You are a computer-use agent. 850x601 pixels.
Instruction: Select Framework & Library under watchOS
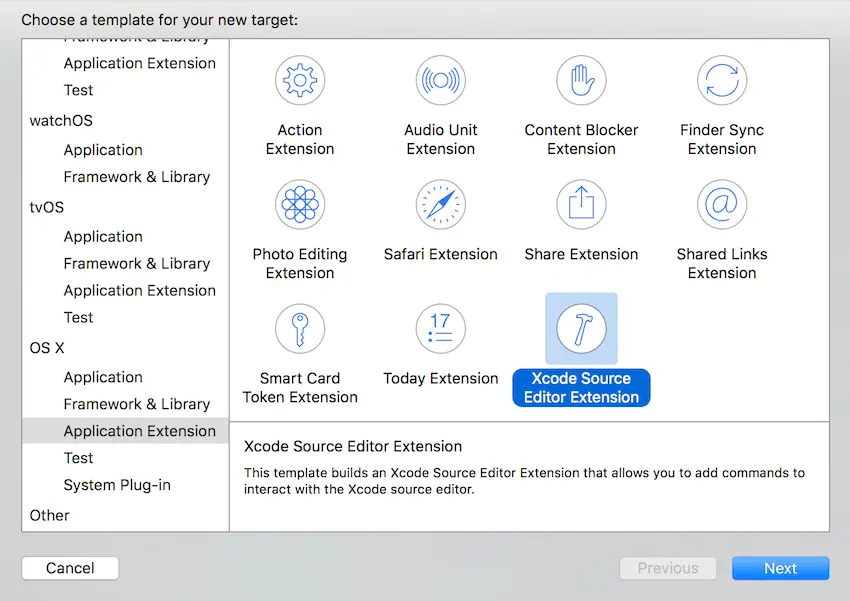[137, 177]
